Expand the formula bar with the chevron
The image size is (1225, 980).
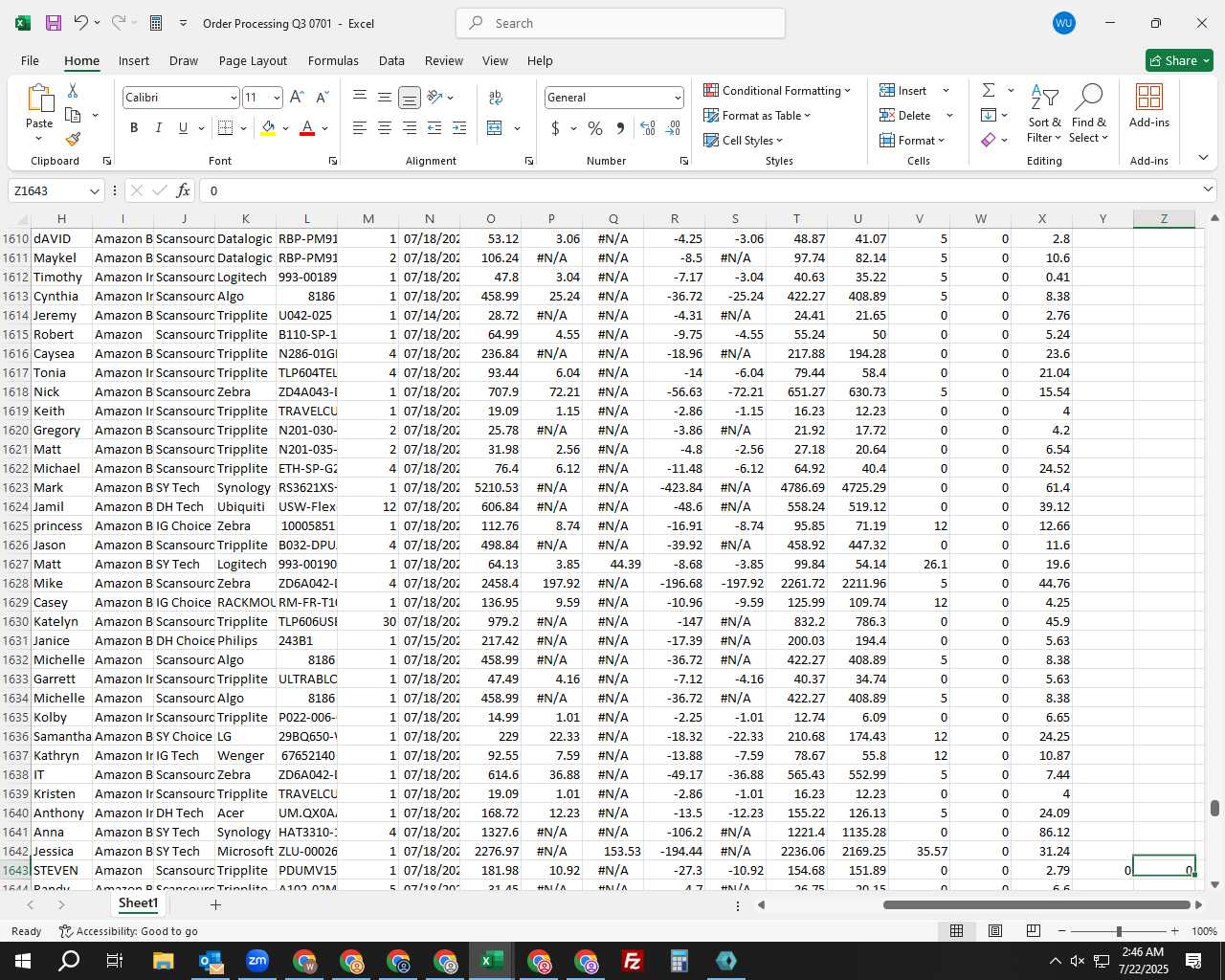pos(1208,190)
